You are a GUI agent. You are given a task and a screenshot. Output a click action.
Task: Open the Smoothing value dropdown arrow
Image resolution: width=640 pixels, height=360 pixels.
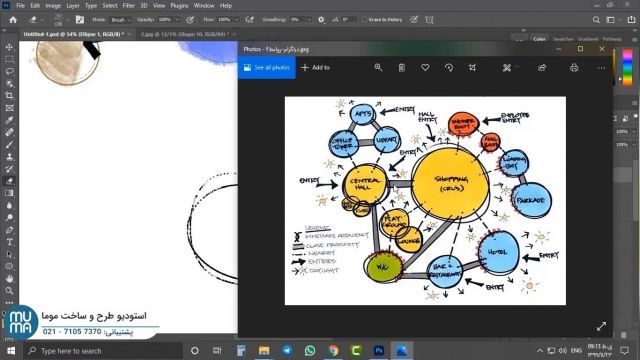click(x=309, y=20)
